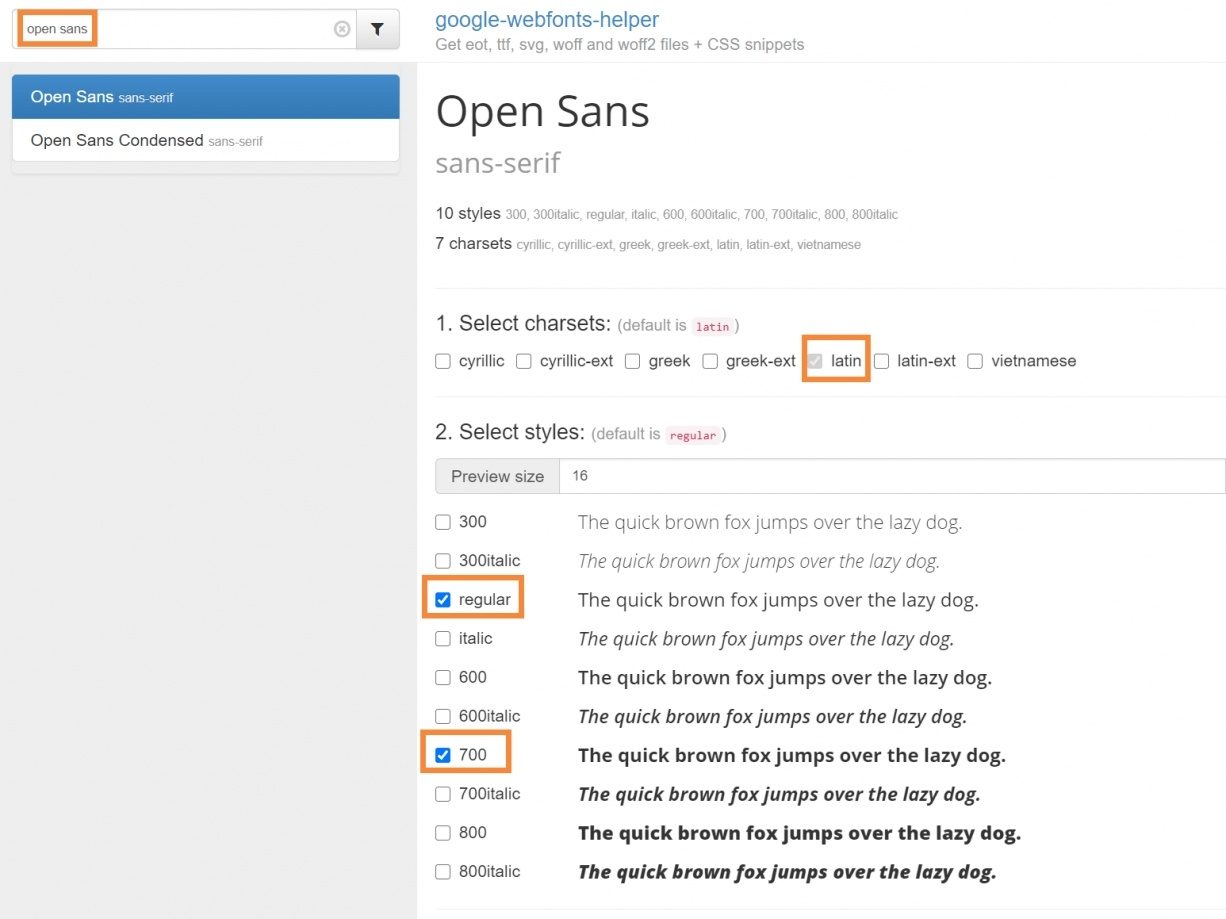Click the tagline starting with "Get eot, ttf, svg"

[620, 44]
